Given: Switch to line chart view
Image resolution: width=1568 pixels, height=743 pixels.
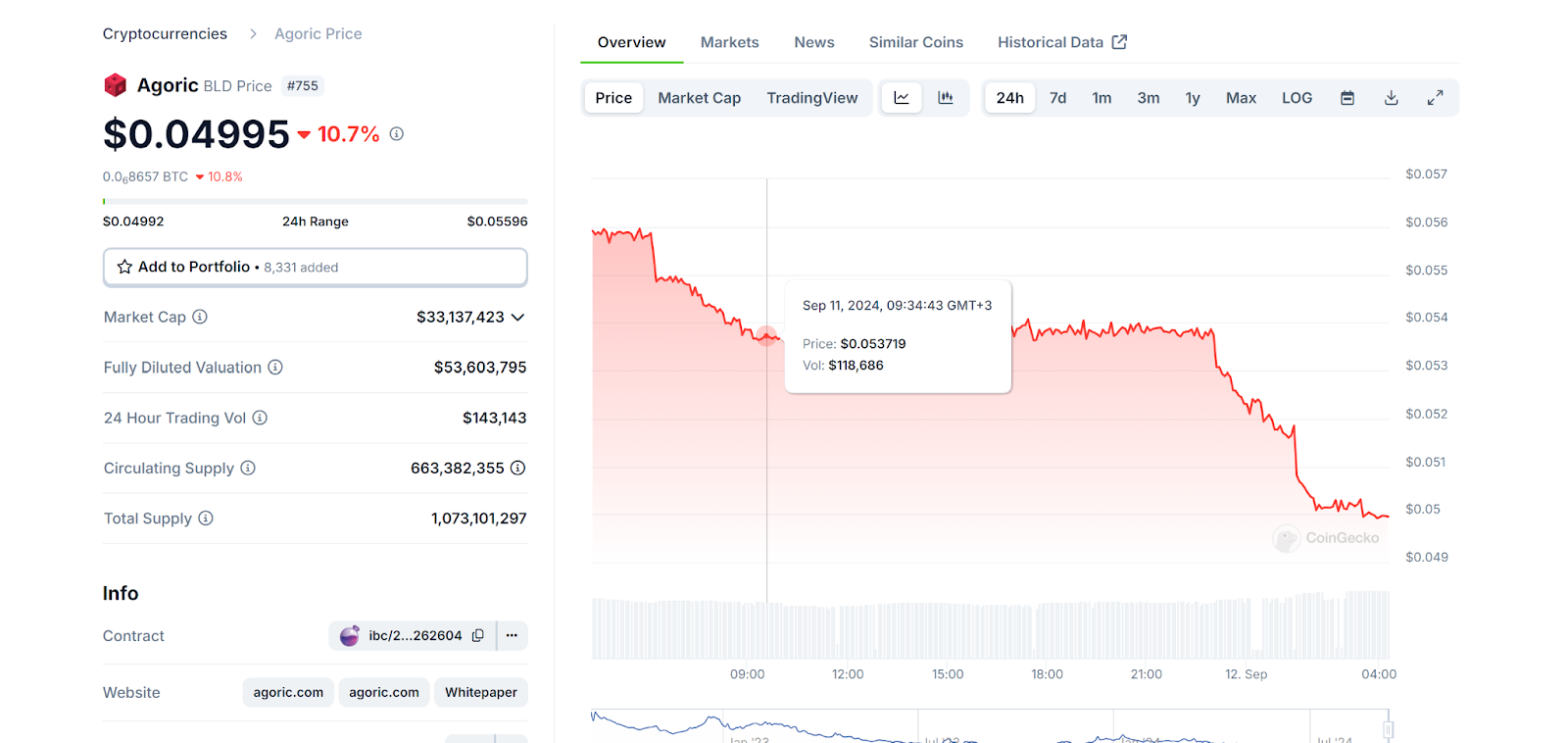Looking at the screenshot, I should 902,98.
